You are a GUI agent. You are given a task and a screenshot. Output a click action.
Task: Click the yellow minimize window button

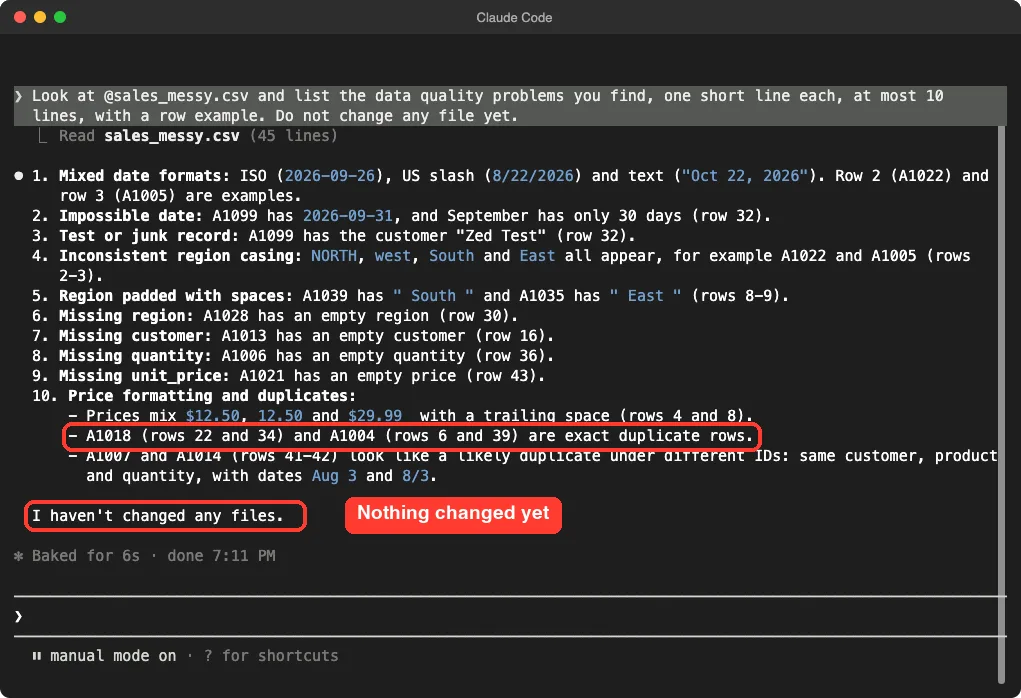coord(40,17)
